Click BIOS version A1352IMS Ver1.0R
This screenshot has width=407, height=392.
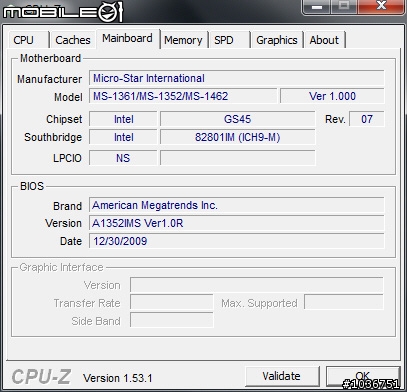pyautogui.click(x=237, y=223)
